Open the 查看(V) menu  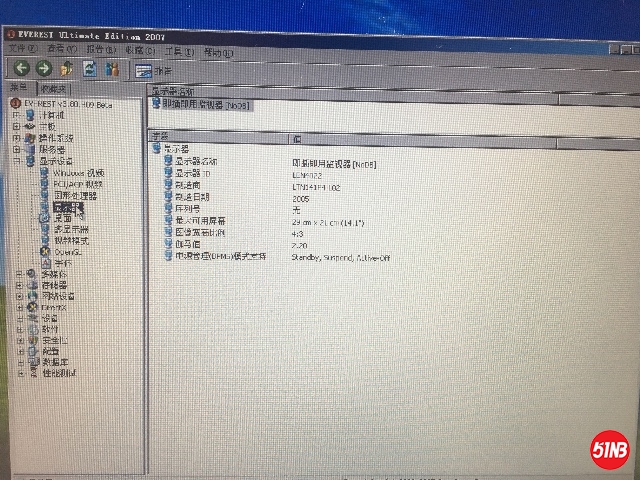(x=62, y=49)
